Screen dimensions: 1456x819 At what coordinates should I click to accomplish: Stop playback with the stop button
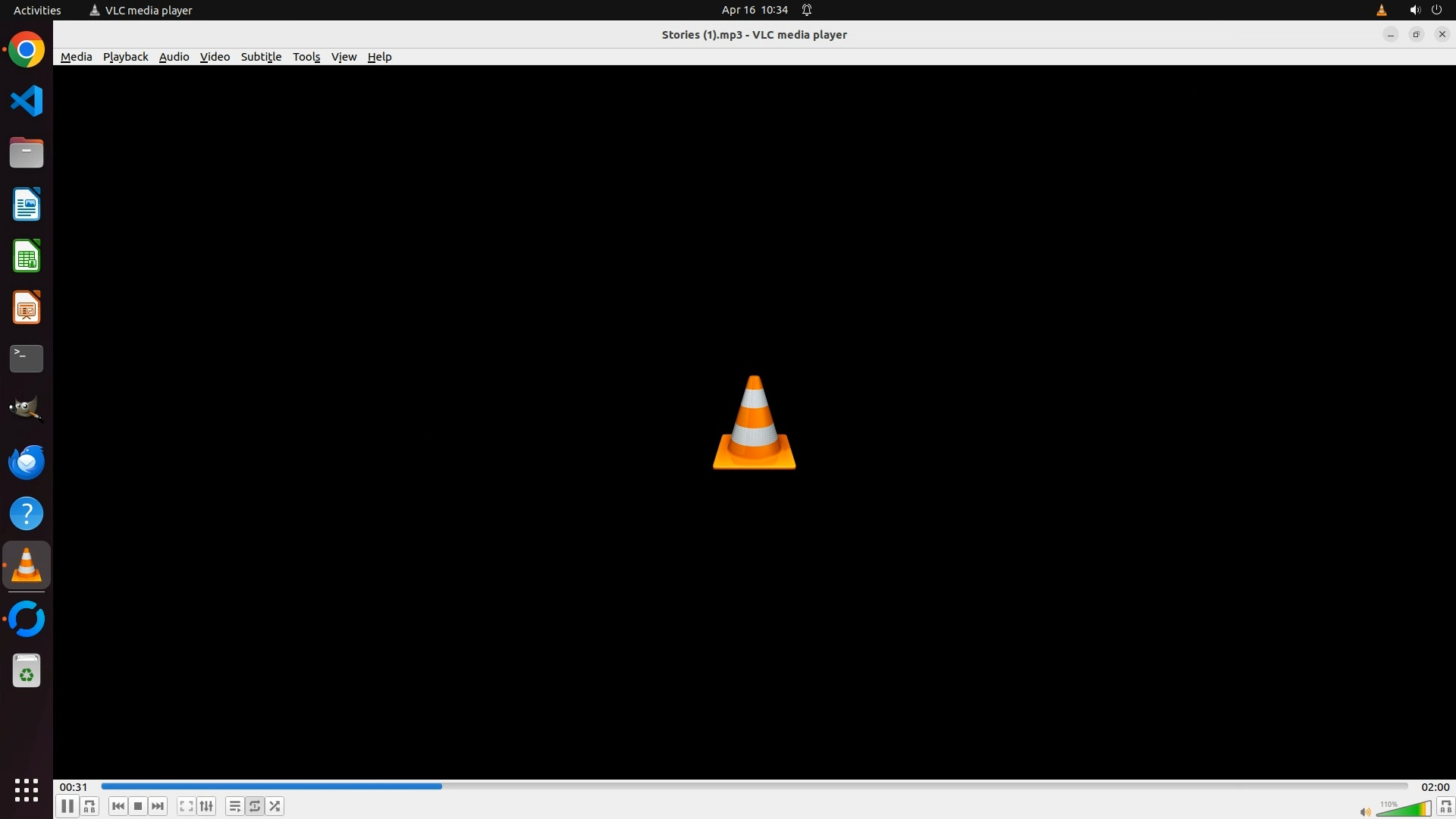pos(138,806)
